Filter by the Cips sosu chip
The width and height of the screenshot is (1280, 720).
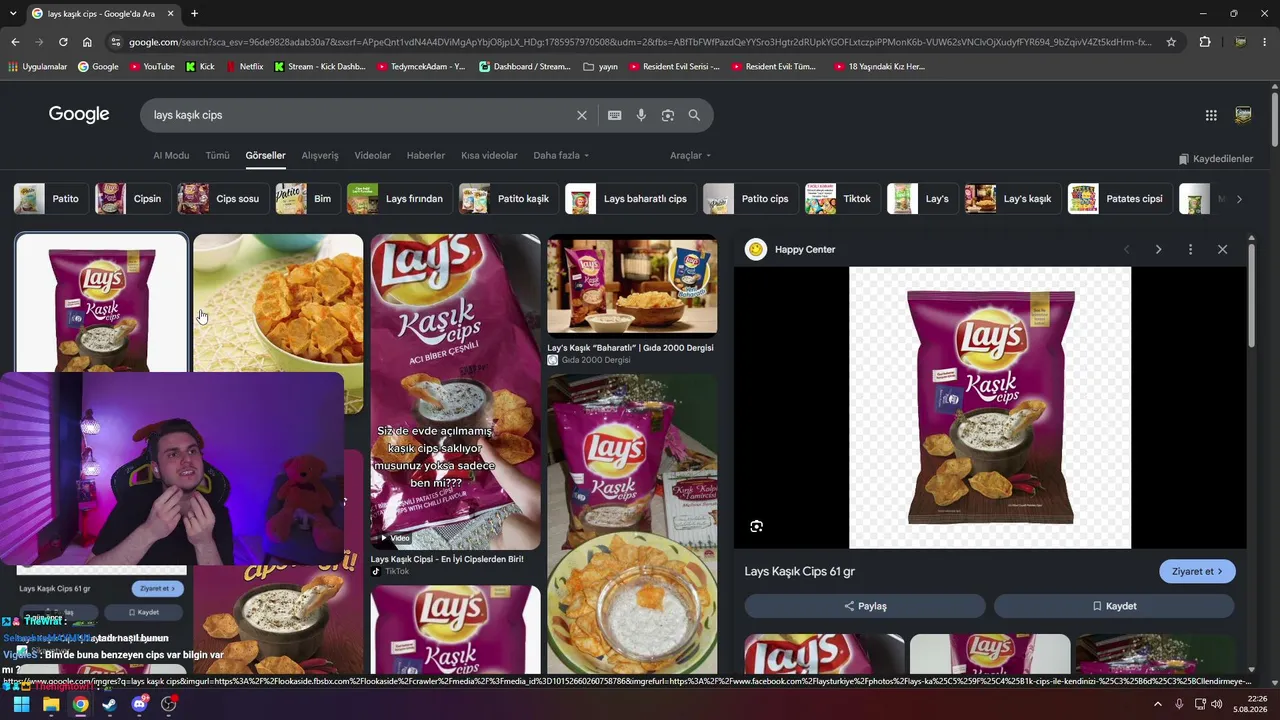(224, 199)
